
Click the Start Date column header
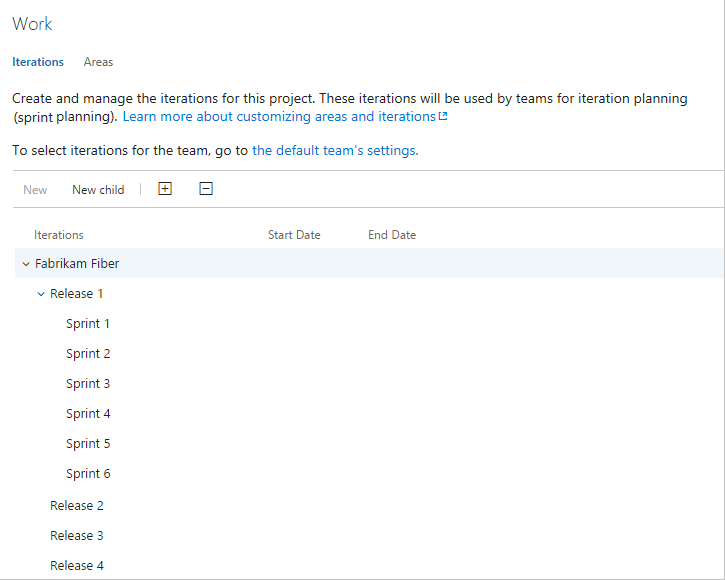[x=294, y=235]
